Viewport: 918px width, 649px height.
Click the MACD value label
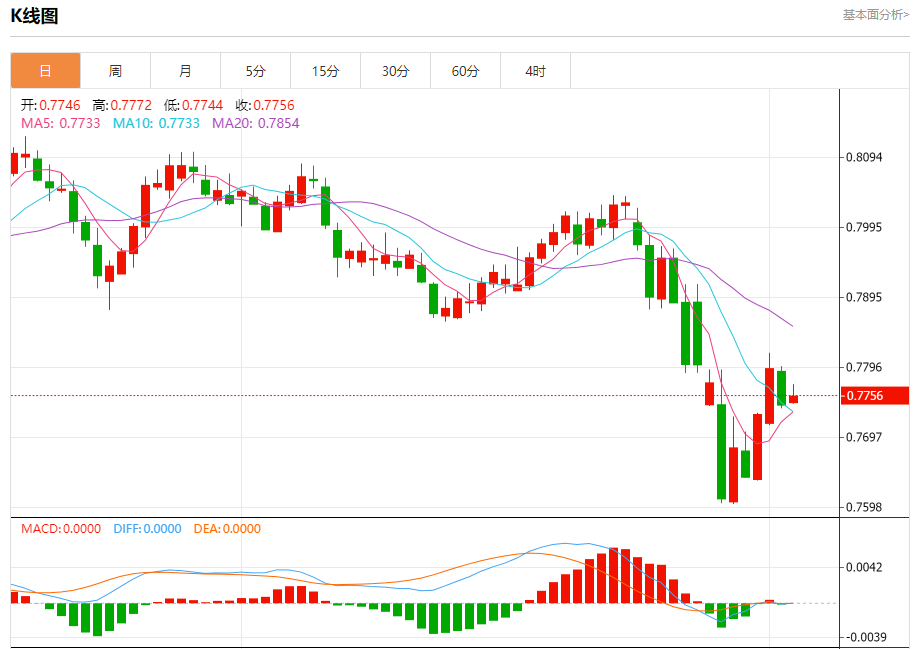61,529
